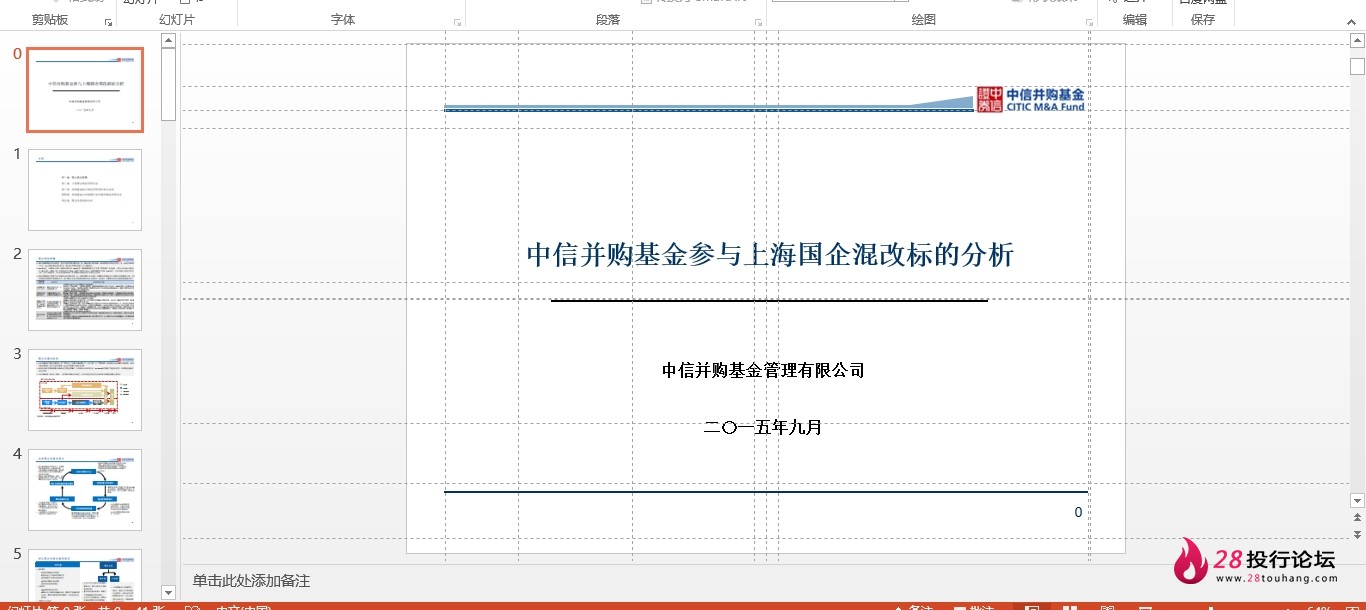Click the slide title 中信并购基金参与上海国企混改标的分析

click(770, 254)
